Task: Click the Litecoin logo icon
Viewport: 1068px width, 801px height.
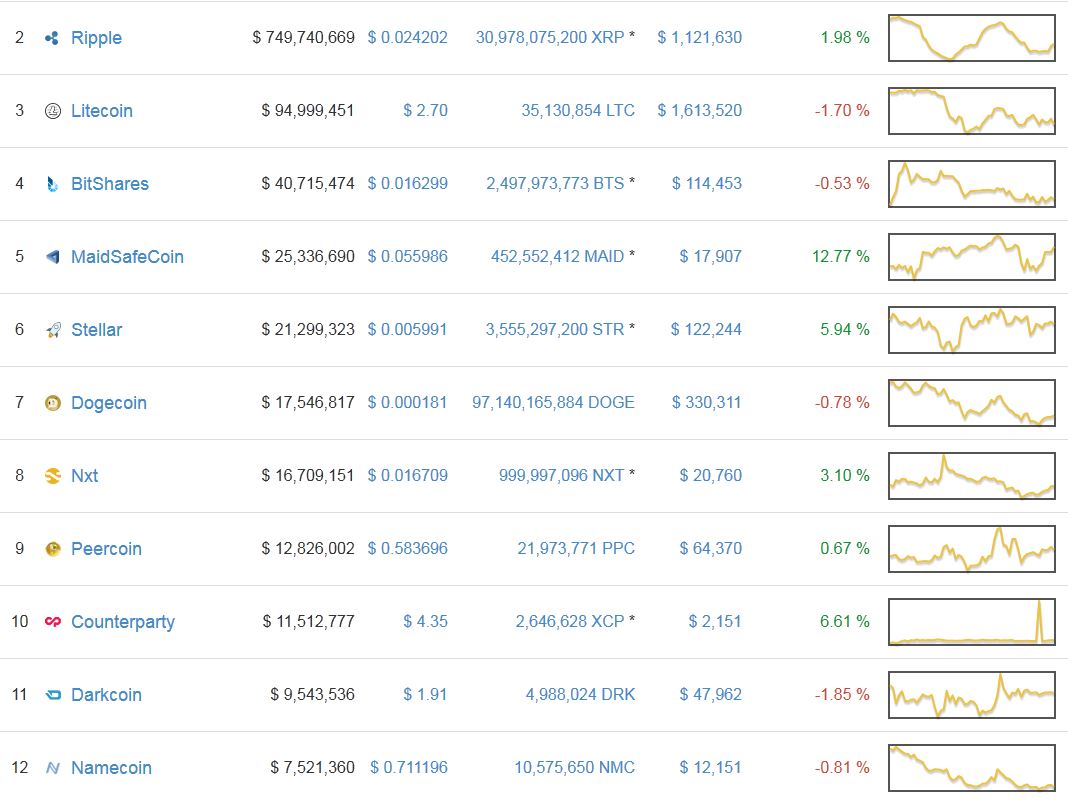Action: (x=52, y=111)
